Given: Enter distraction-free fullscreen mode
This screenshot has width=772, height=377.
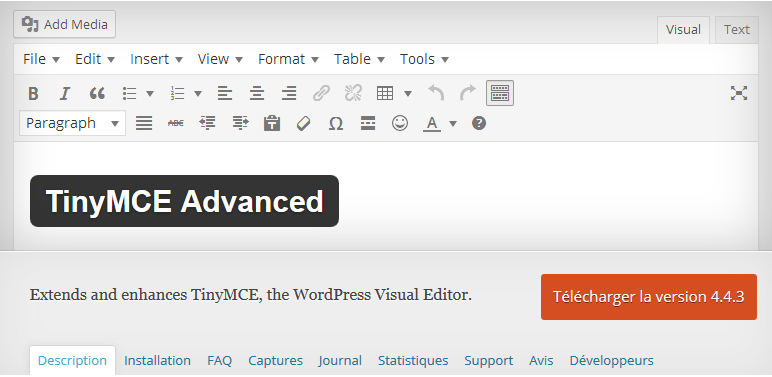Looking at the screenshot, I should point(739,93).
